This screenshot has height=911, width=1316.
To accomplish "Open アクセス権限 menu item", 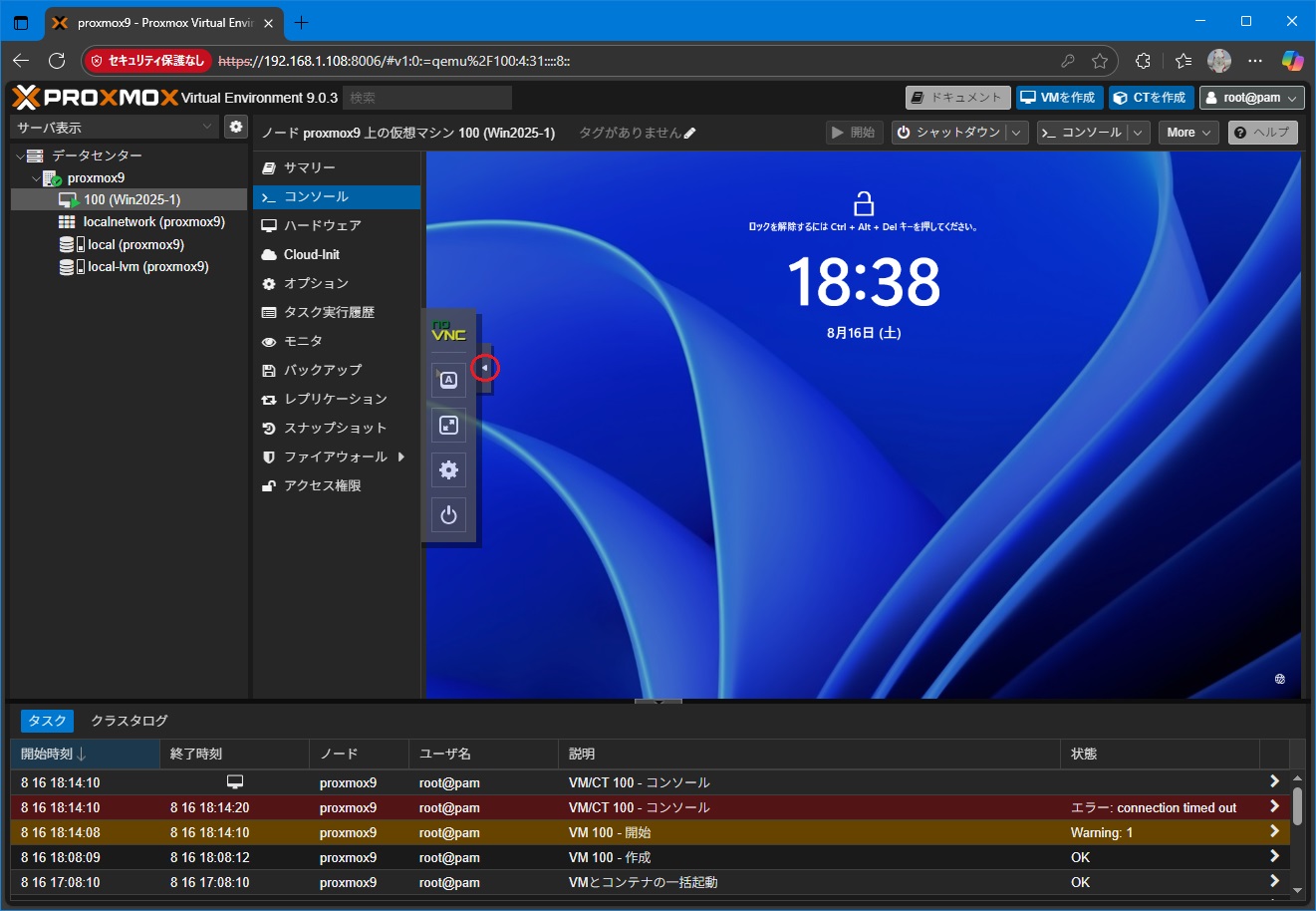I will [x=337, y=485].
